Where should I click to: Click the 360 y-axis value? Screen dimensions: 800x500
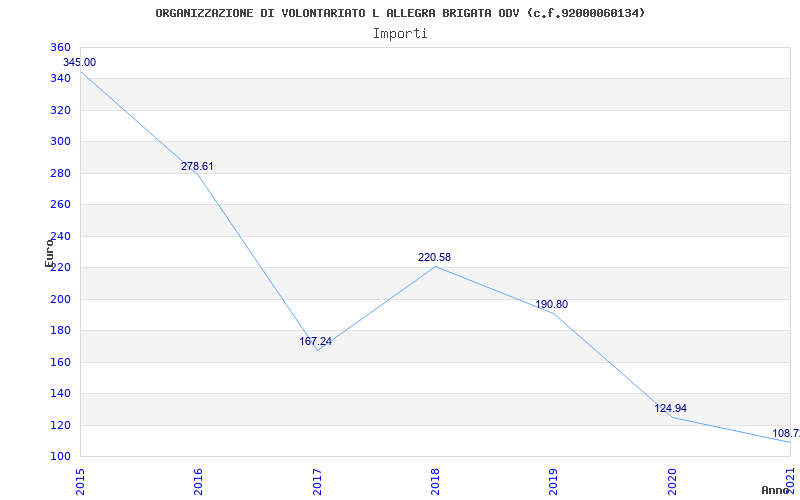coord(61,47)
